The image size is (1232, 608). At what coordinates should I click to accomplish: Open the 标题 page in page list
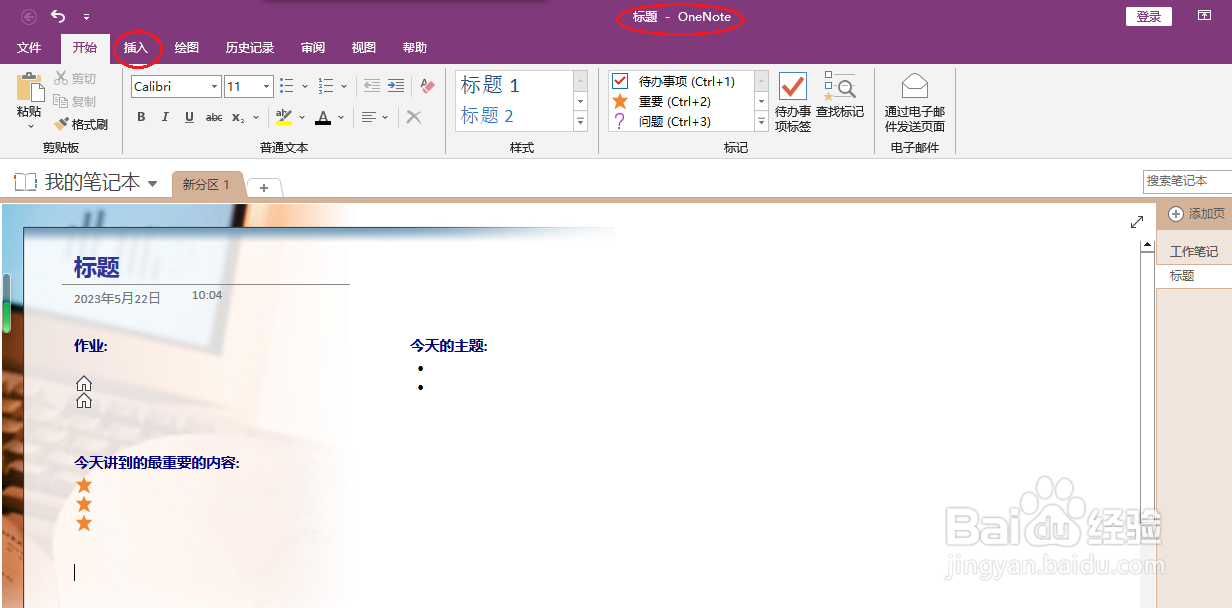pyautogui.click(x=1194, y=276)
